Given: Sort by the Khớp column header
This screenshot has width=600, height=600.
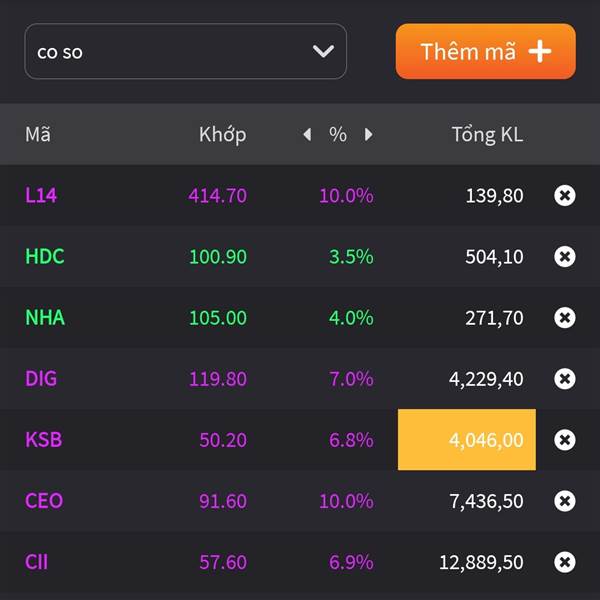Looking at the screenshot, I should 222,135.
